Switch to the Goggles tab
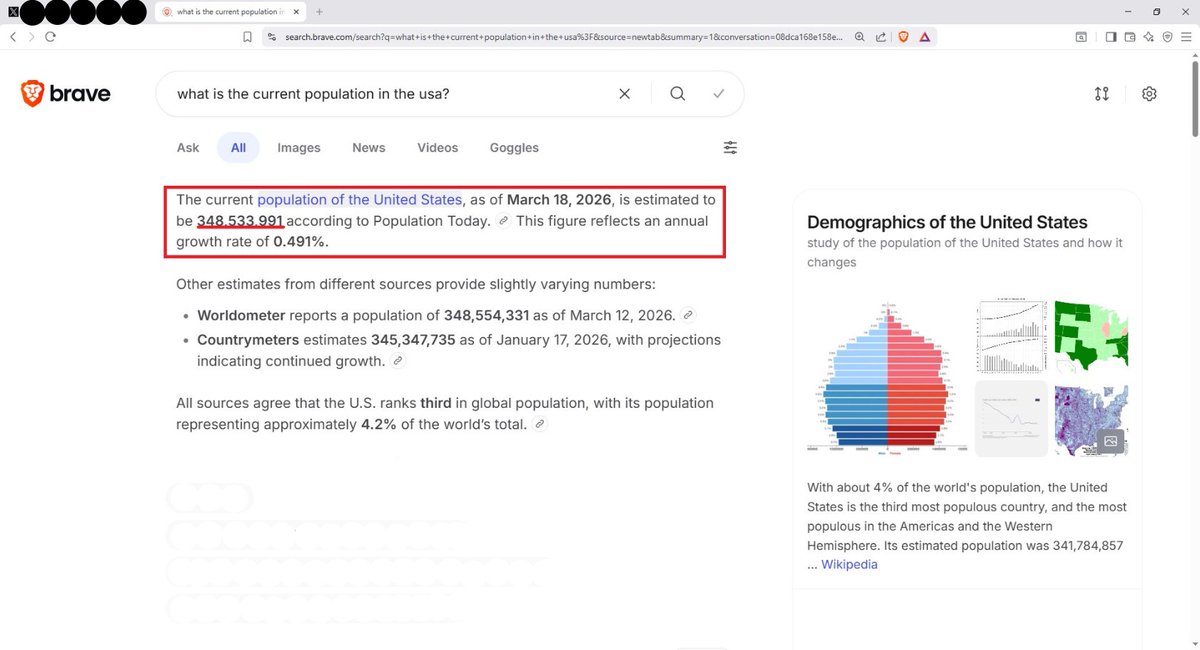This screenshot has width=1200, height=650. (x=514, y=148)
